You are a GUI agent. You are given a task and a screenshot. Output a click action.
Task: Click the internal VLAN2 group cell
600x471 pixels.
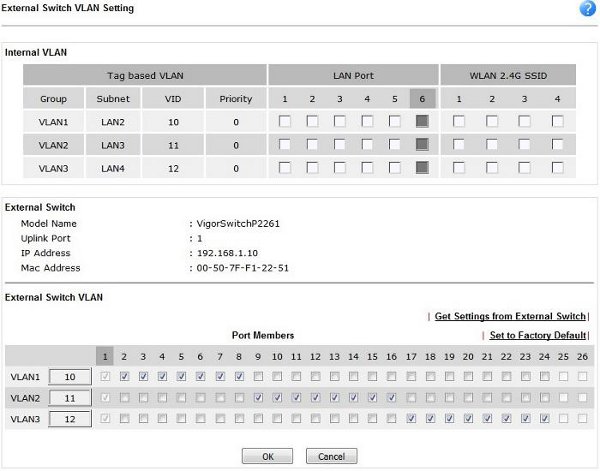pos(53,145)
